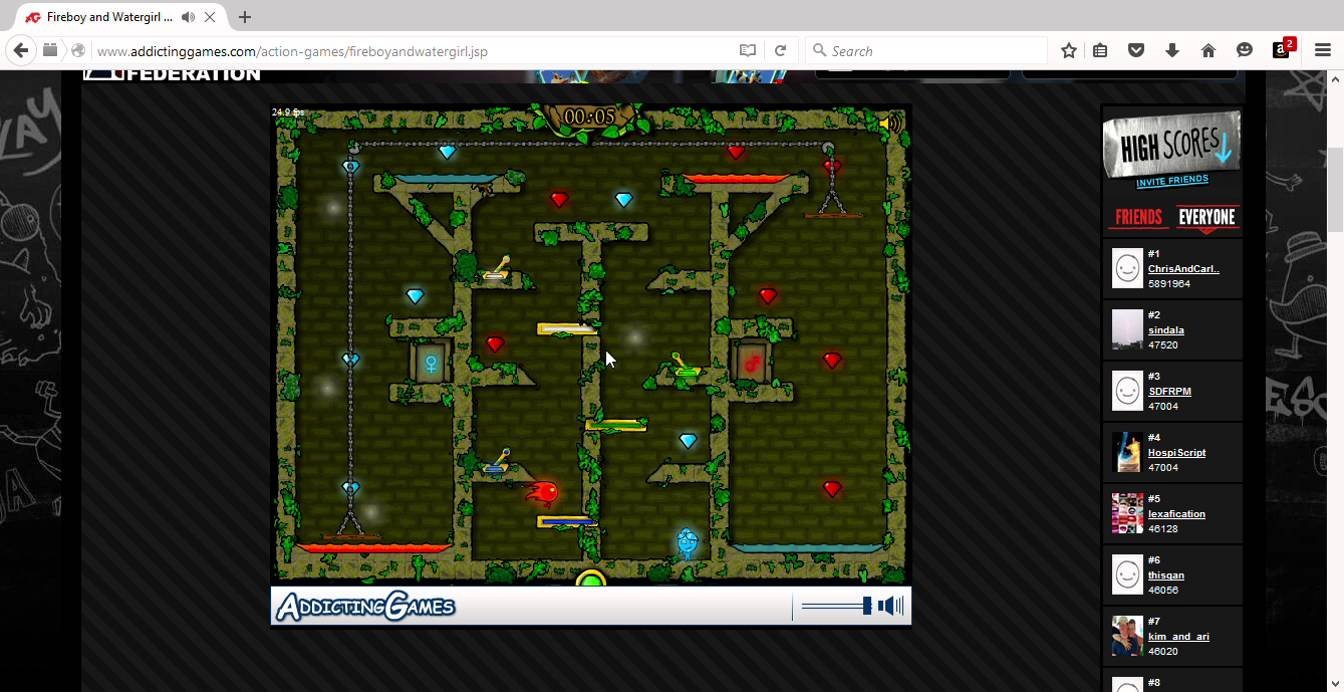Click the Amazon extension icon
The height and width of the screenshot is (692, 1344).
1281,50
